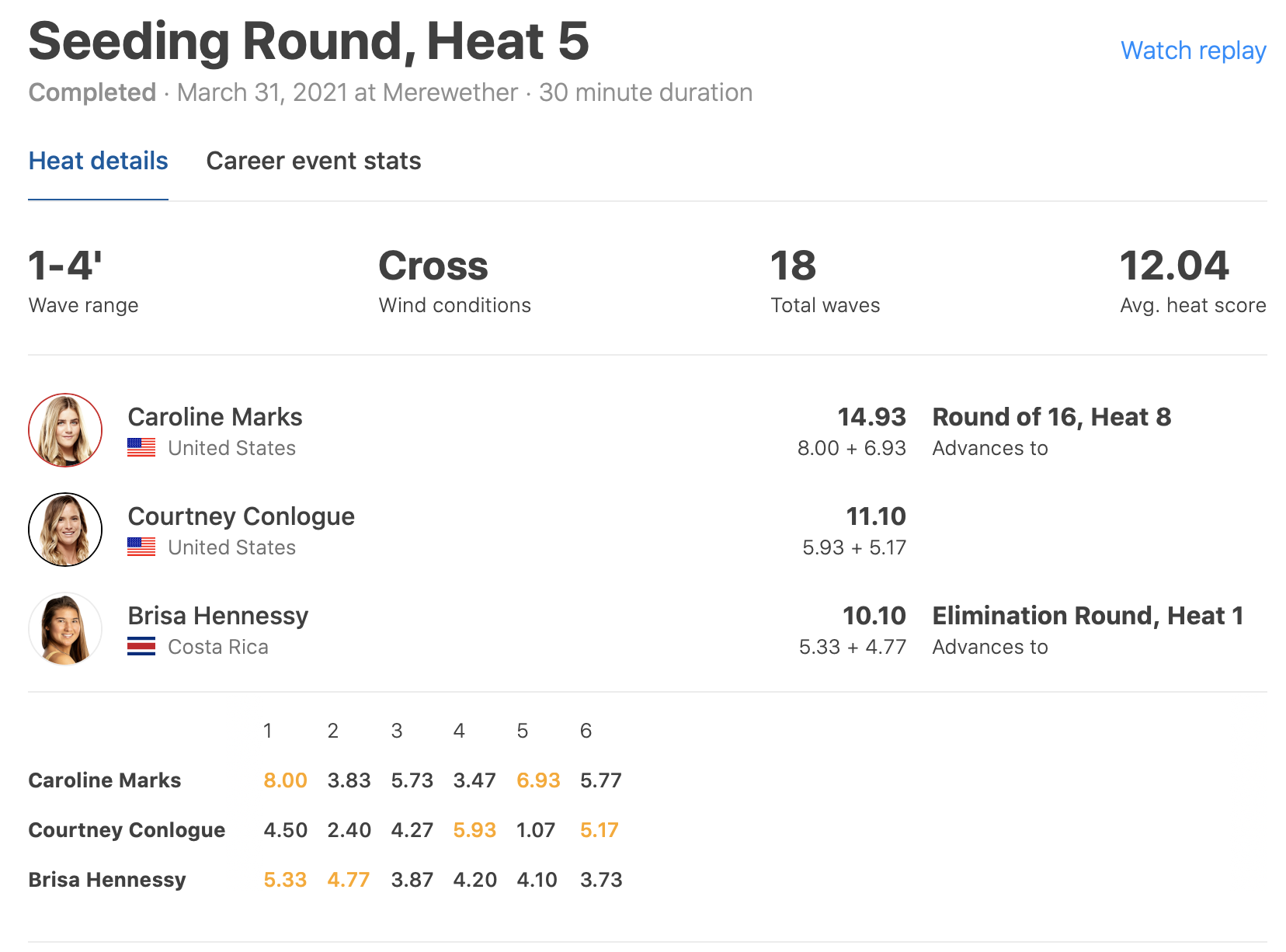1286x952 pixels.
Task: Click the Caroline Marks name in results
Action: pyautogui.click(x=215, y=417)
